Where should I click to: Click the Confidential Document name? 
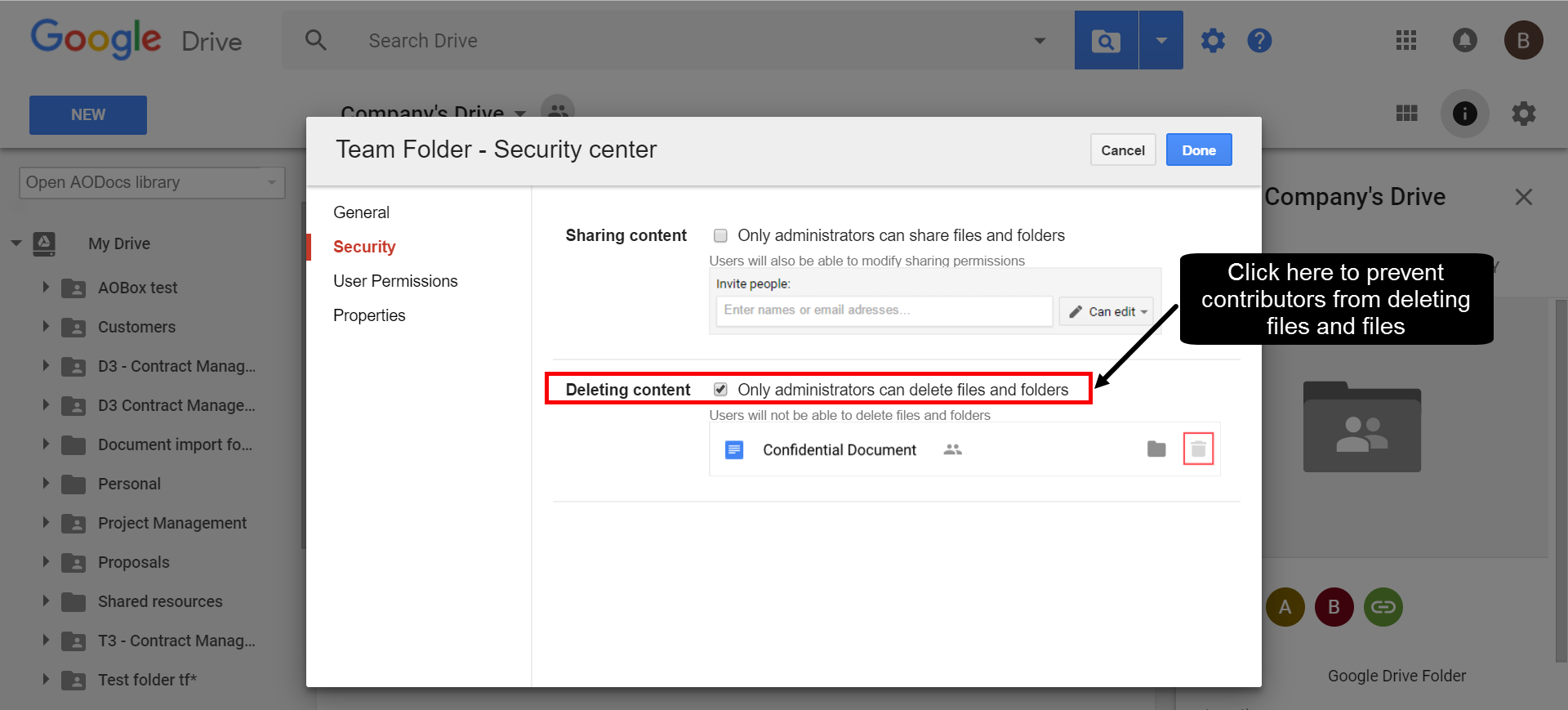pos(840,450)
